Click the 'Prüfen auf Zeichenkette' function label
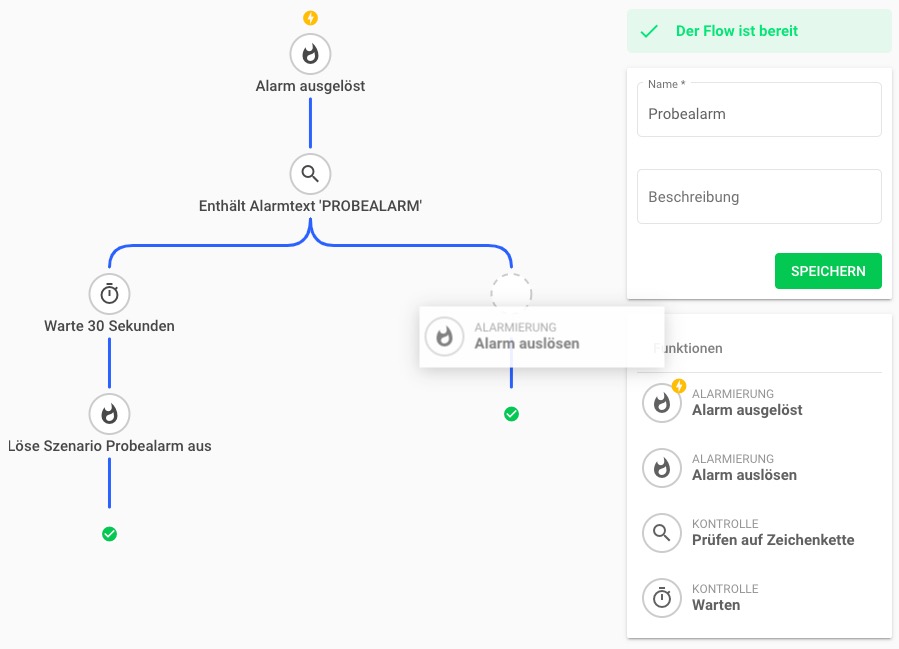 tap(772, 540)
